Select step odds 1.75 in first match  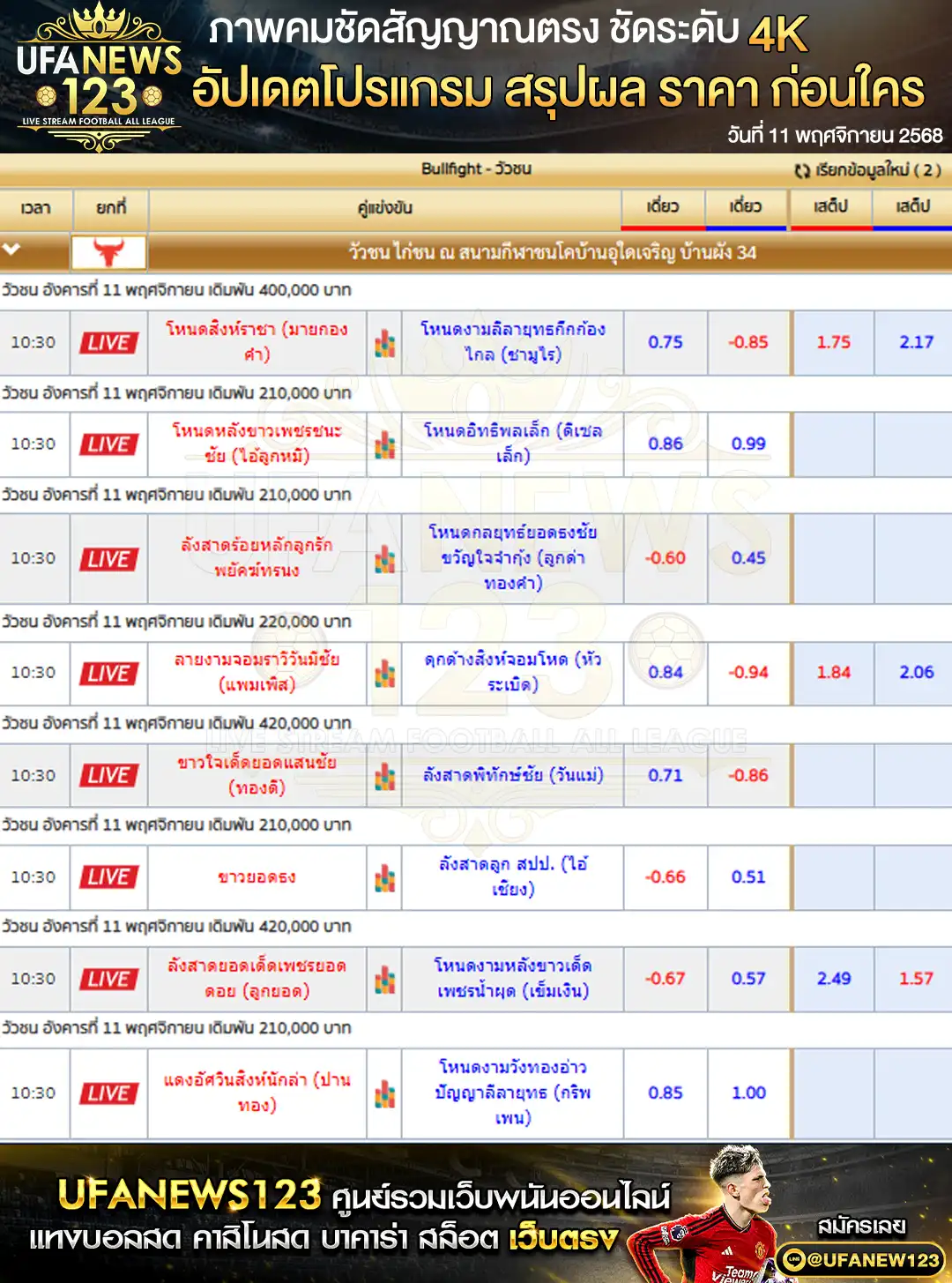832,342
